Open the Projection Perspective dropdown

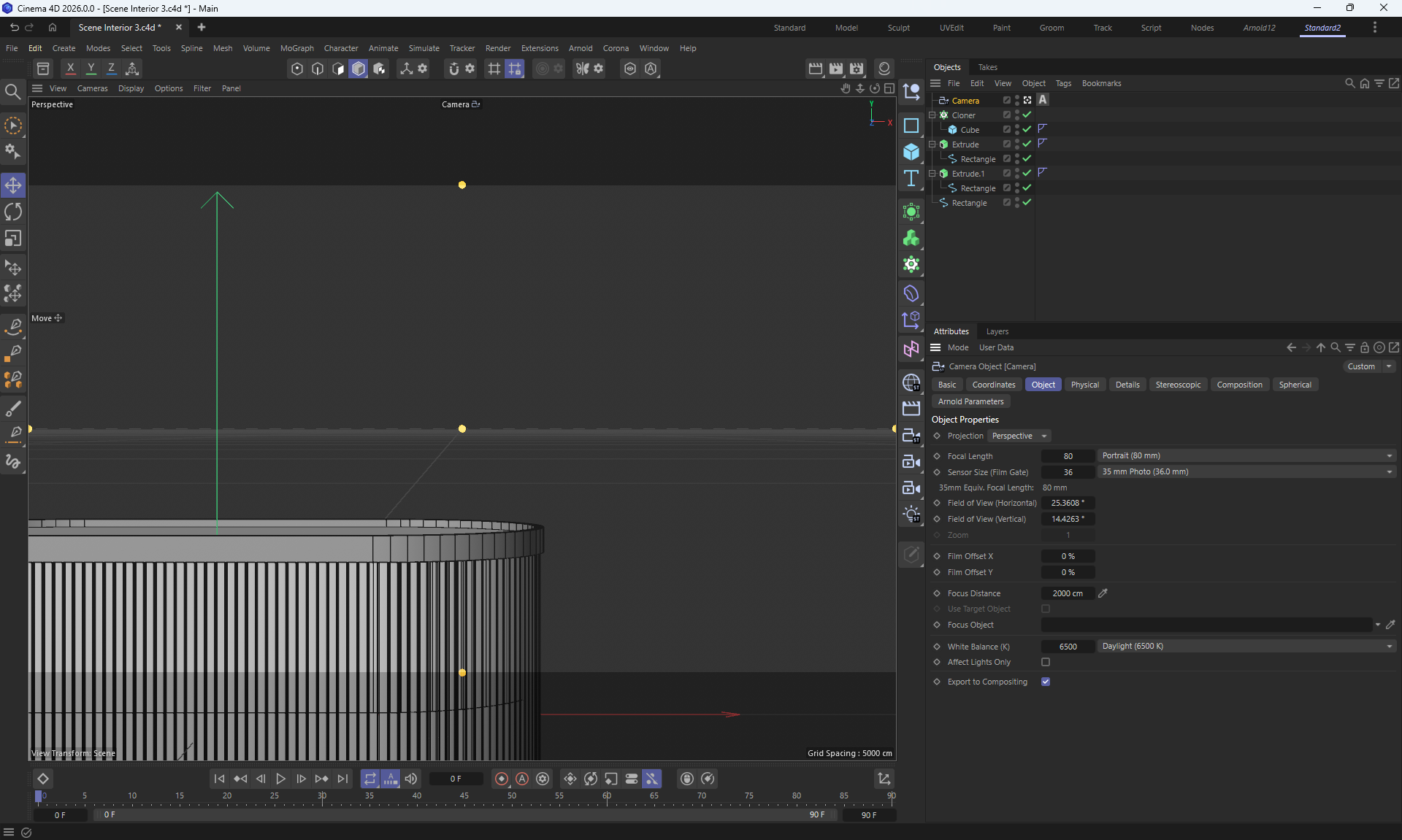tap(1019, 436)
